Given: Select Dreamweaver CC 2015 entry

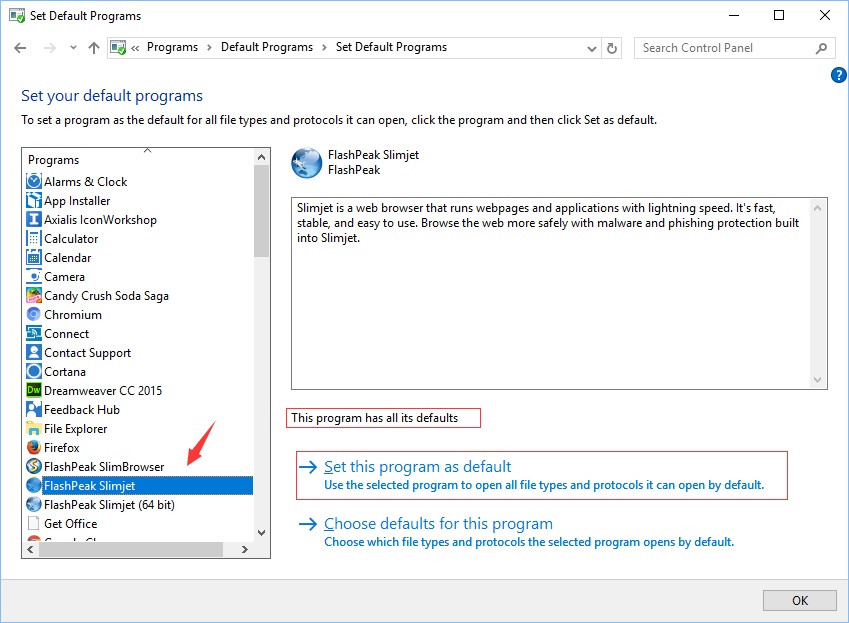Looking at the screenshot, I should [103, 391].
